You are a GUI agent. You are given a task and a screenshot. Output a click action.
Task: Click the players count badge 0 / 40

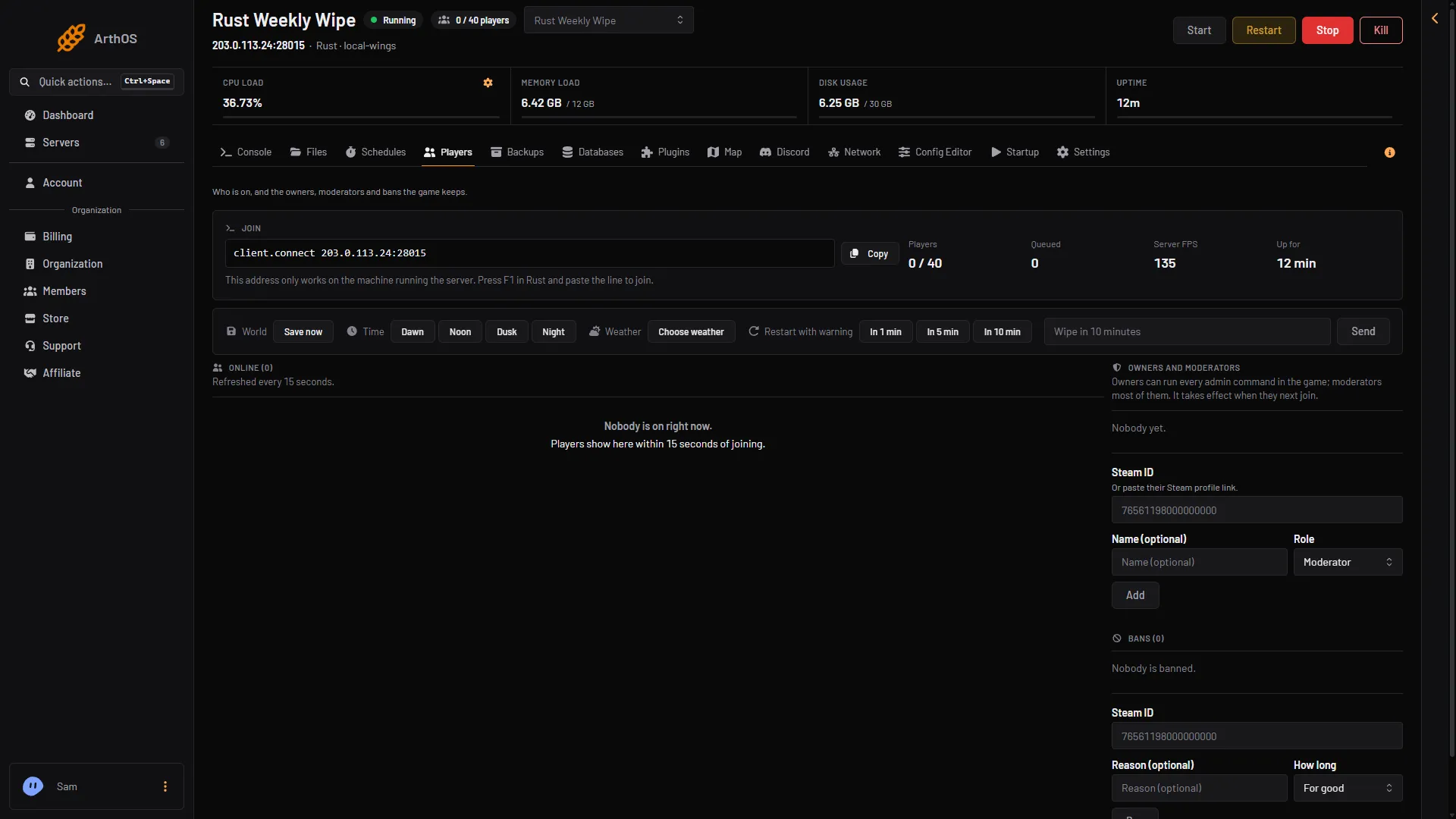(x=474, y=20)
